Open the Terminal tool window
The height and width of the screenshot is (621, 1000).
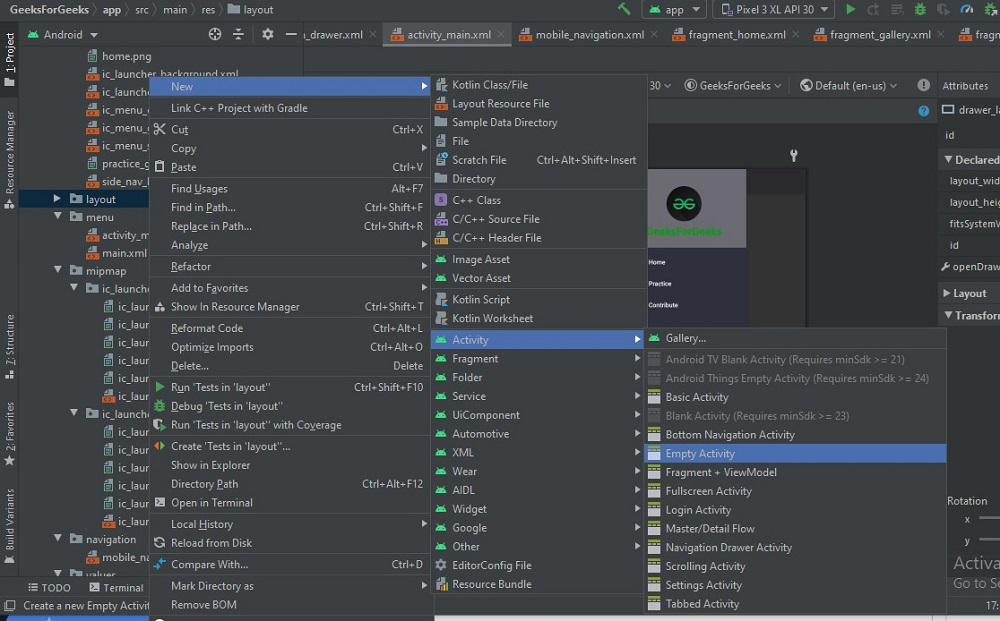point(116,588)
